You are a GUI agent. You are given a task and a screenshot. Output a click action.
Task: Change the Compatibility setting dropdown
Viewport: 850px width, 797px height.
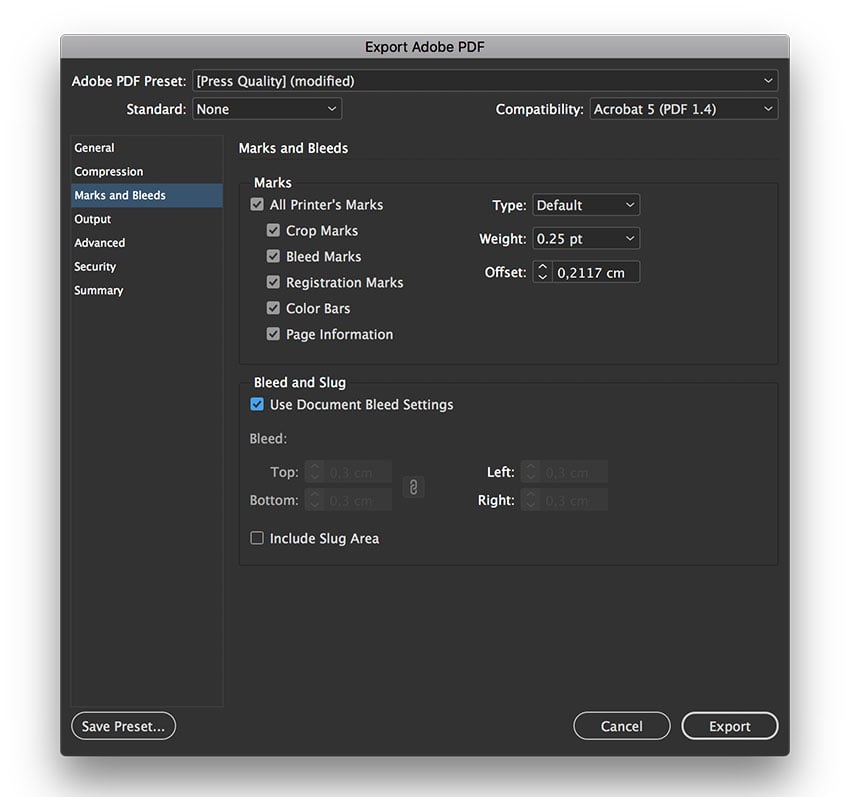click(684, 109)
